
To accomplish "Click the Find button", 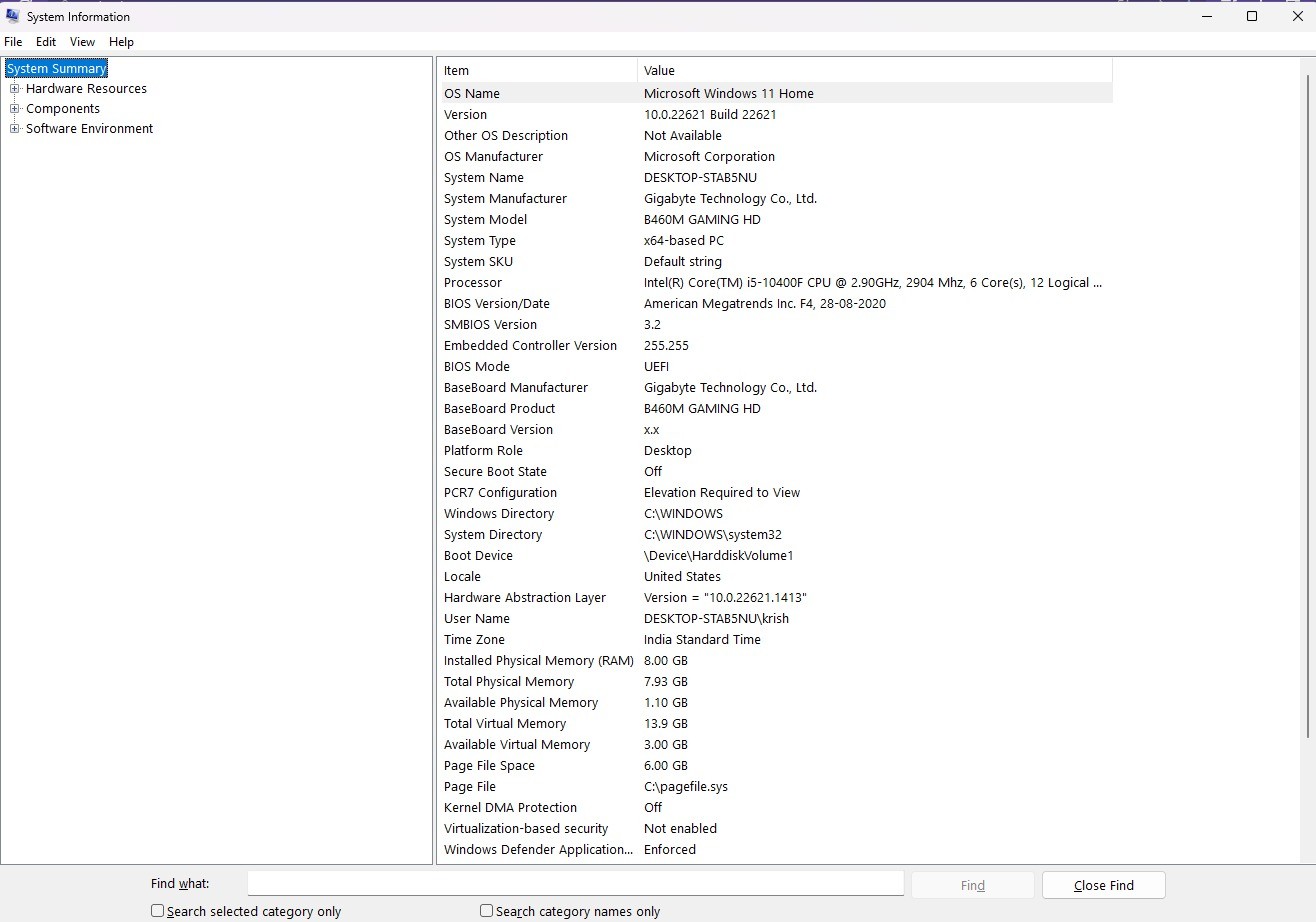I will tap(973, 885).
